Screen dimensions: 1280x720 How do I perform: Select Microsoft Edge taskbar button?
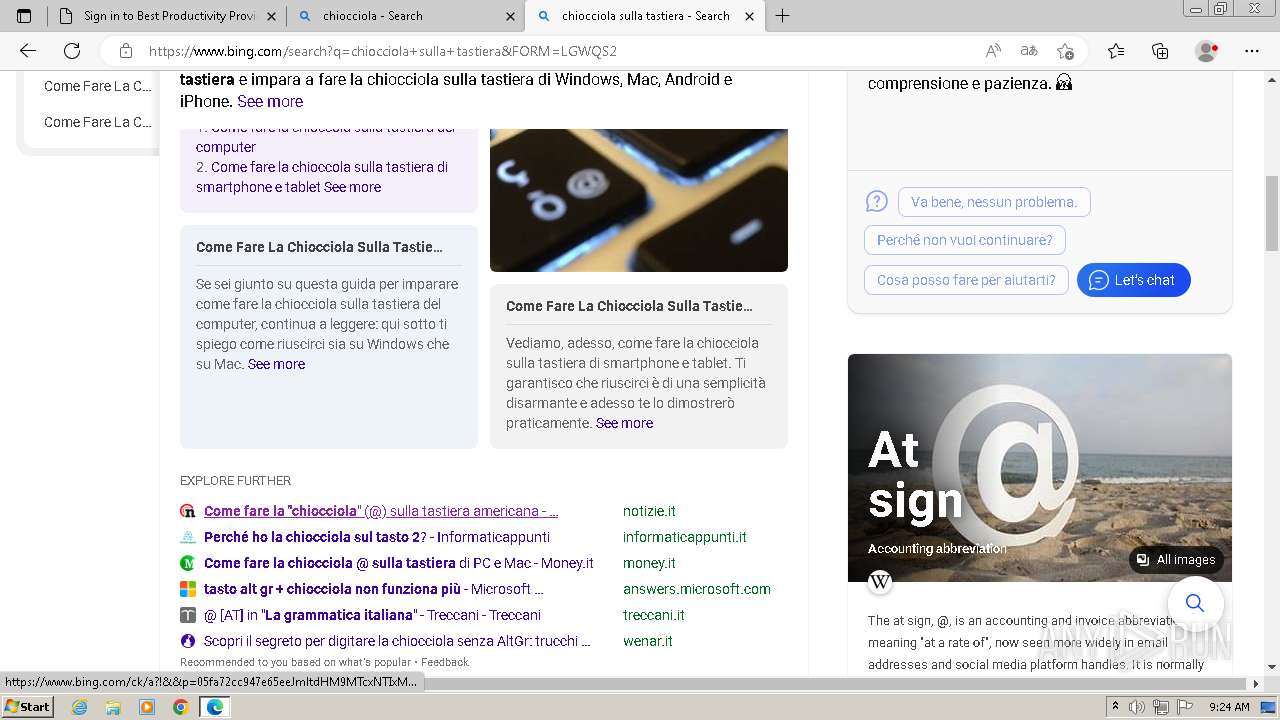pyautogui.click(x=214, y=707)
